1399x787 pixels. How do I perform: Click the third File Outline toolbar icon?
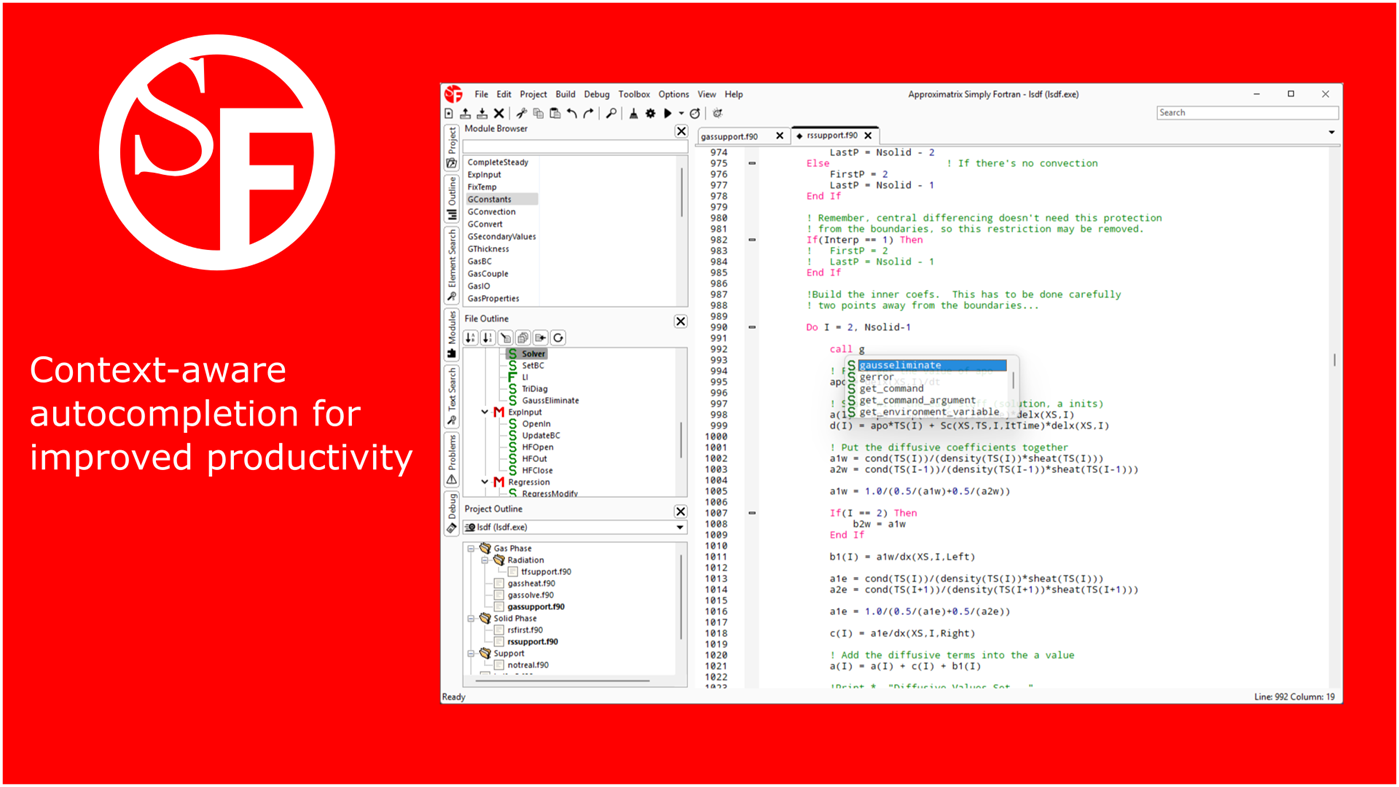[506, 338]
